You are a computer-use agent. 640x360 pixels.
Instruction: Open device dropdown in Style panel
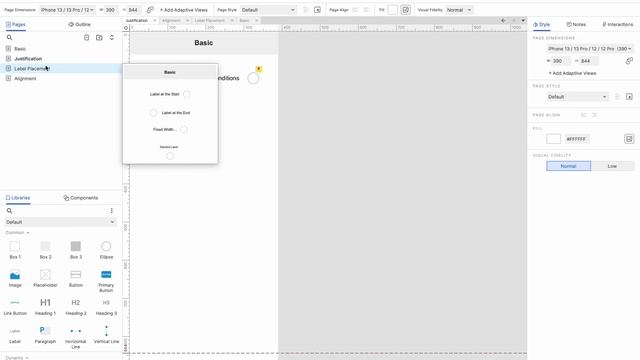(590, 49)
